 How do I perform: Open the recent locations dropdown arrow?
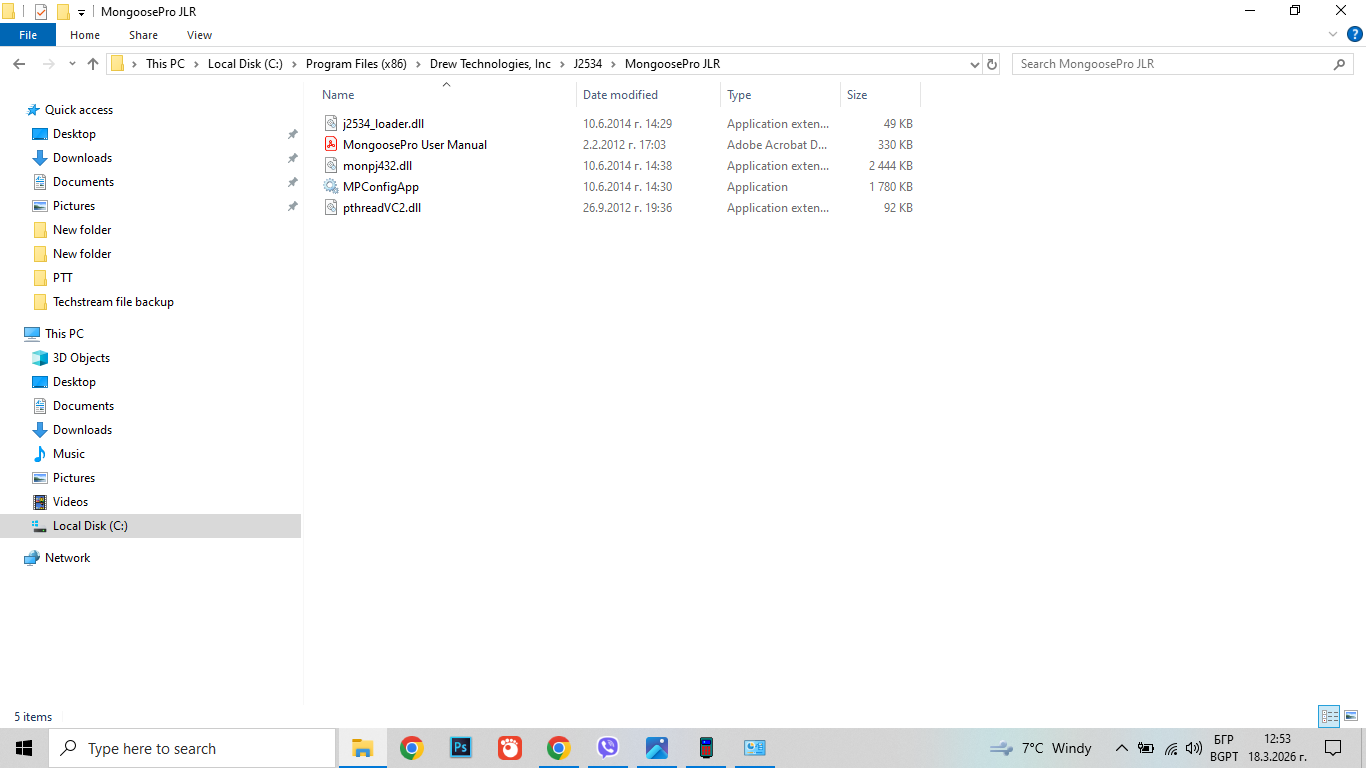(x=72, y=64)
